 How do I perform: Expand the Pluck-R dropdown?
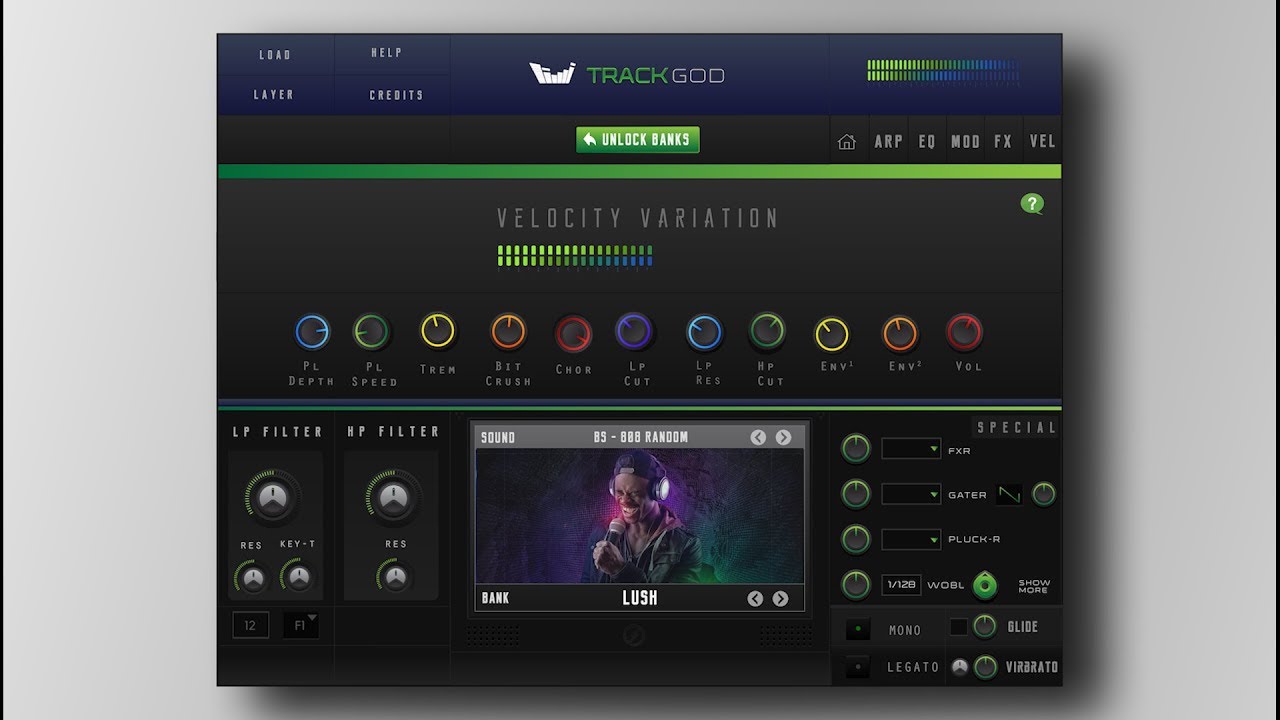point(911,539)
